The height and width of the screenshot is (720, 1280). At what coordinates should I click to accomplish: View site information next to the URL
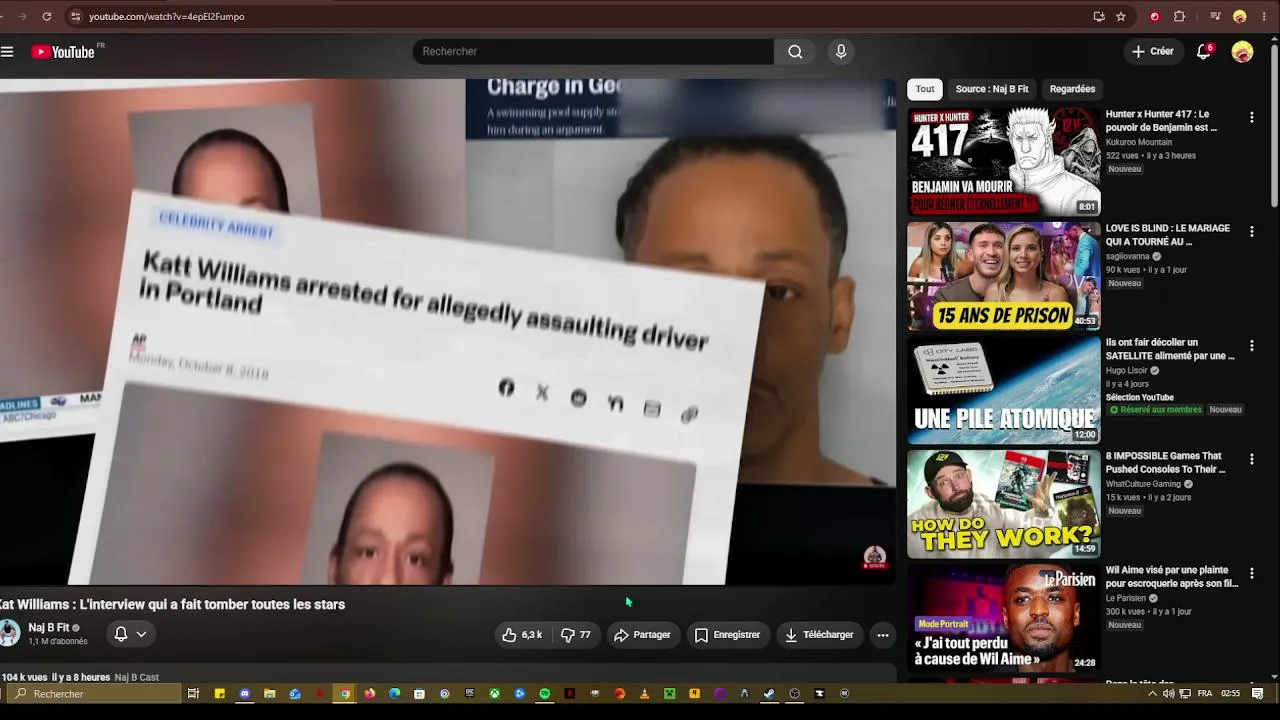coord(74,16)
